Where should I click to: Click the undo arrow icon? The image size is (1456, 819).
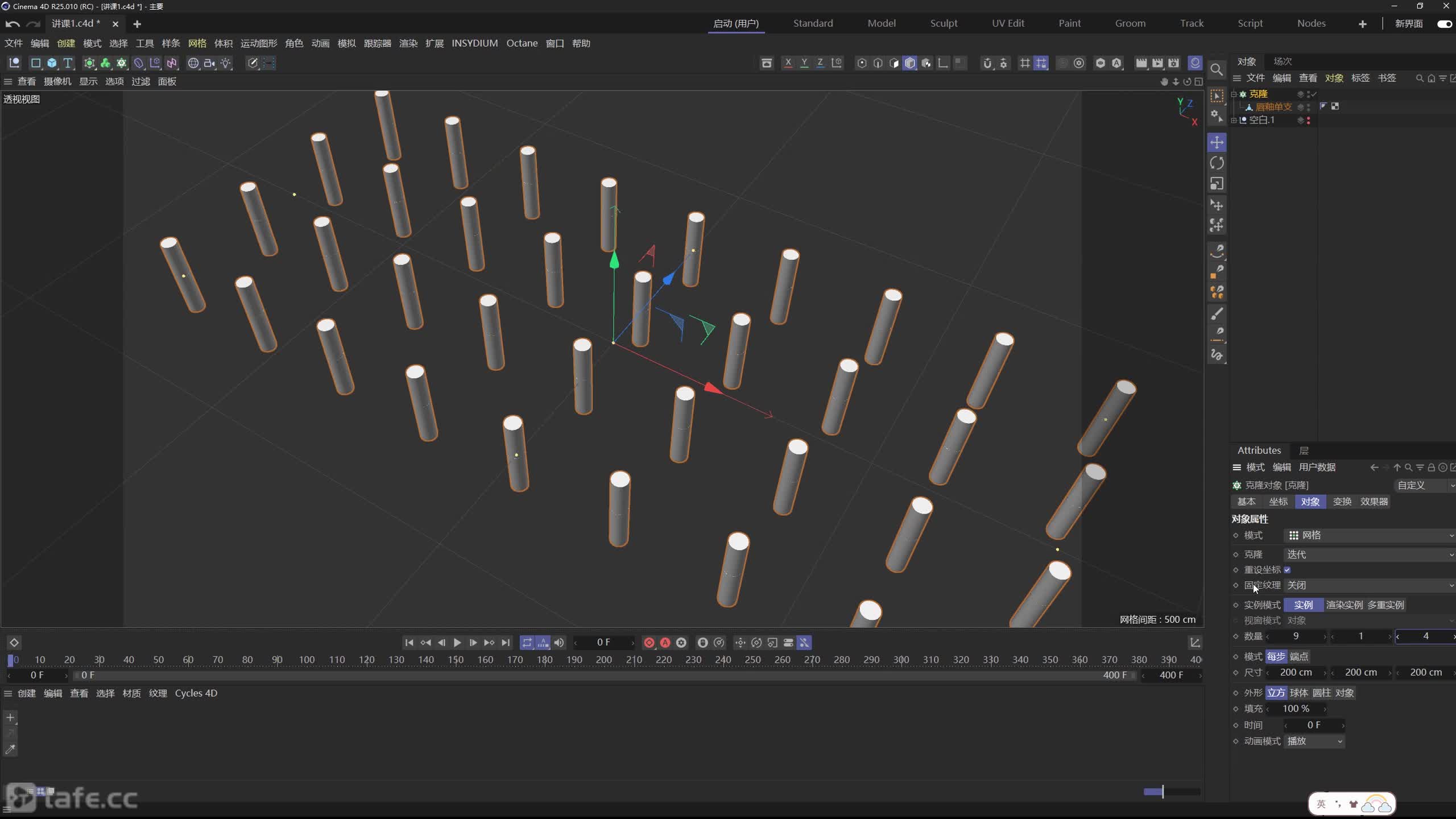(x=13, y=24)
